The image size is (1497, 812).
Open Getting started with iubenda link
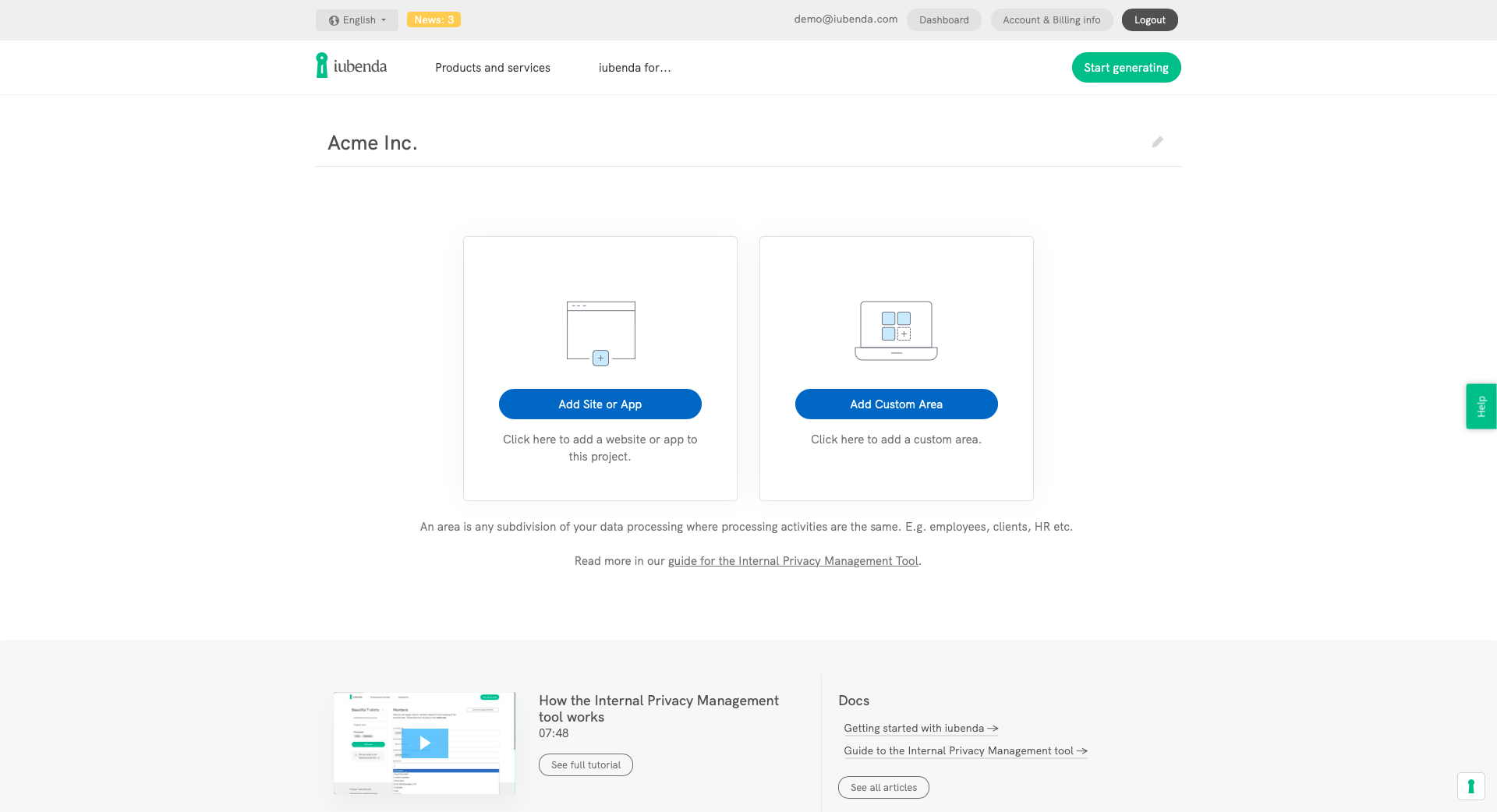[921, 729]
